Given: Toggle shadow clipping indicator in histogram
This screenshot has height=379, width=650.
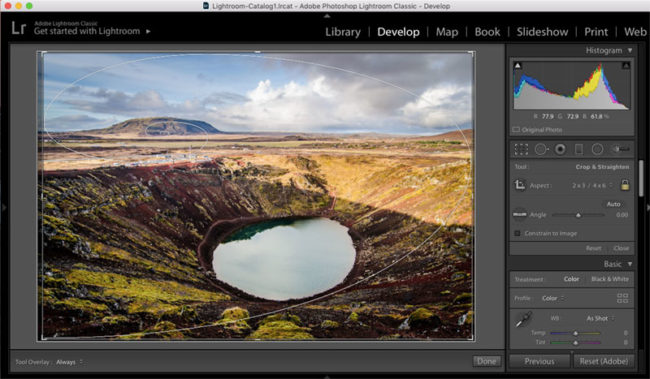Looking at the screenshot, I should pos(517,66).
